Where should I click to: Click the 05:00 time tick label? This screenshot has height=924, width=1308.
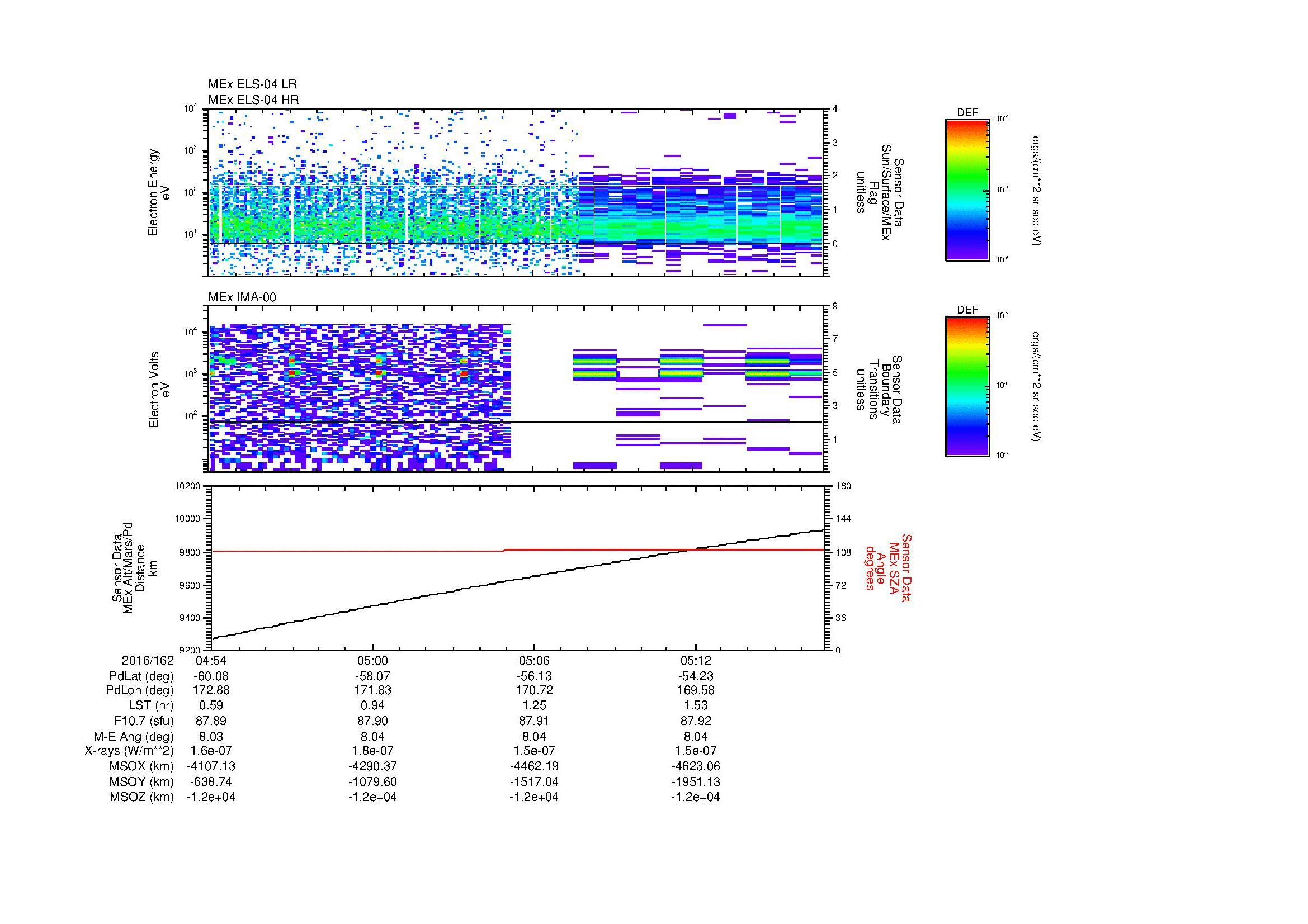372,660
